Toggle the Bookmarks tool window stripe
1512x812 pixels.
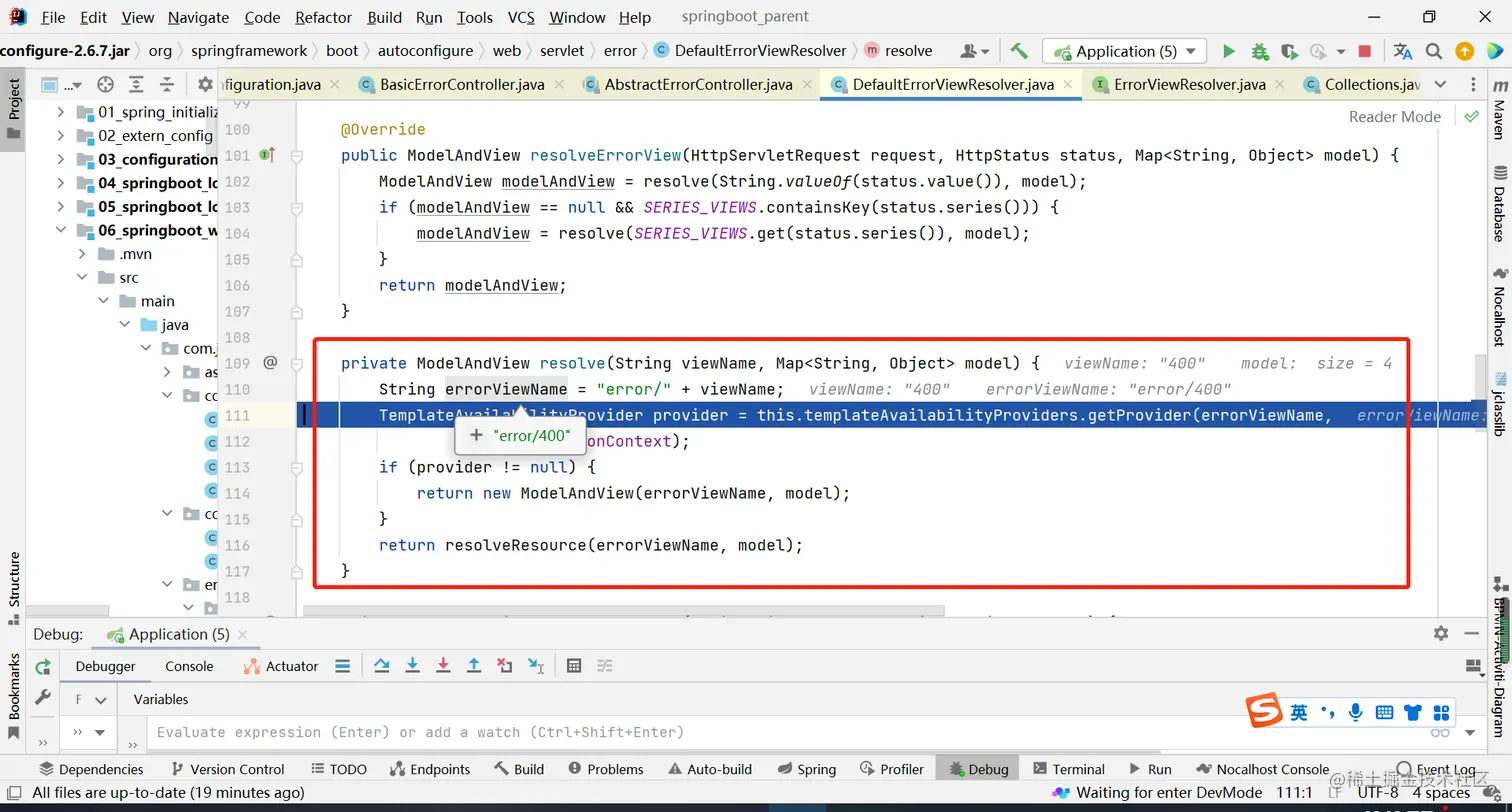coord(14,695)
